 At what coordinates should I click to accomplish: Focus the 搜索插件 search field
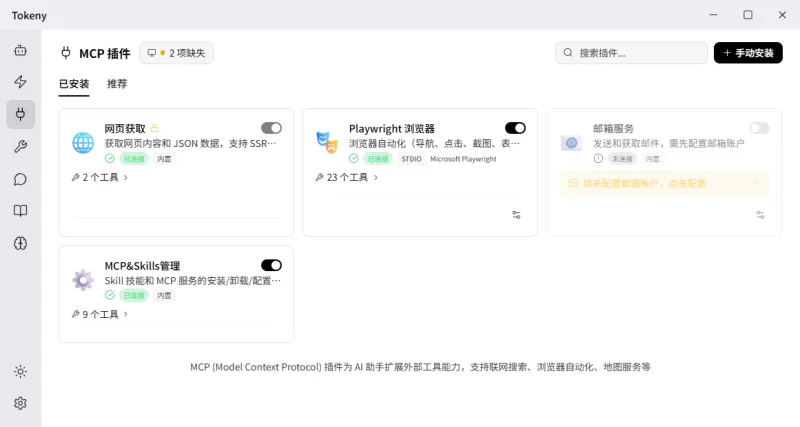coord(631,53)
